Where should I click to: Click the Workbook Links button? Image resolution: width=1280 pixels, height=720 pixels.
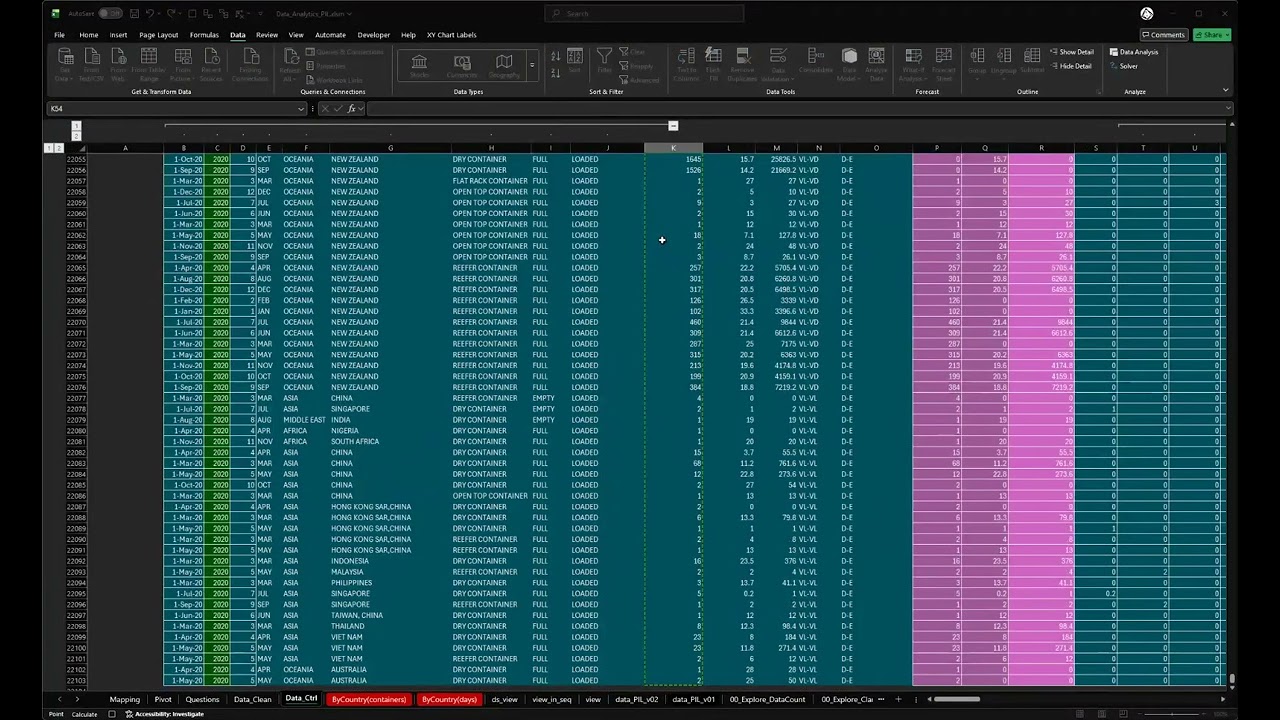334,80
